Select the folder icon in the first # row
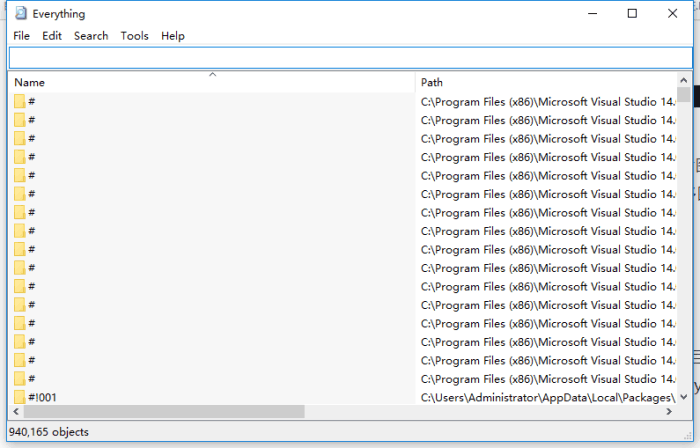Image resolution: width=700 pixels, height=448 pixels. pos(20,101)
